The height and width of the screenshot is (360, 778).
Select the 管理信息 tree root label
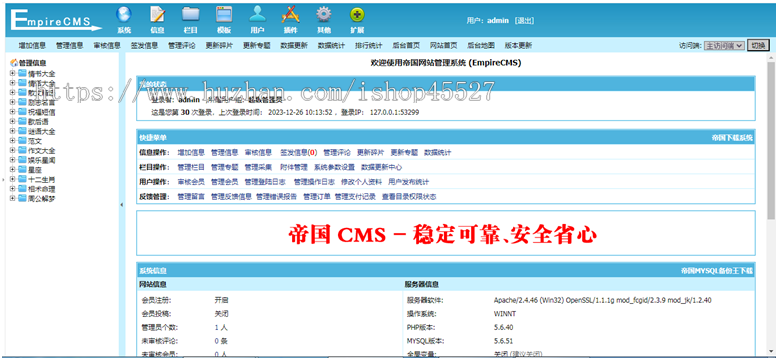tap(33, 63)
